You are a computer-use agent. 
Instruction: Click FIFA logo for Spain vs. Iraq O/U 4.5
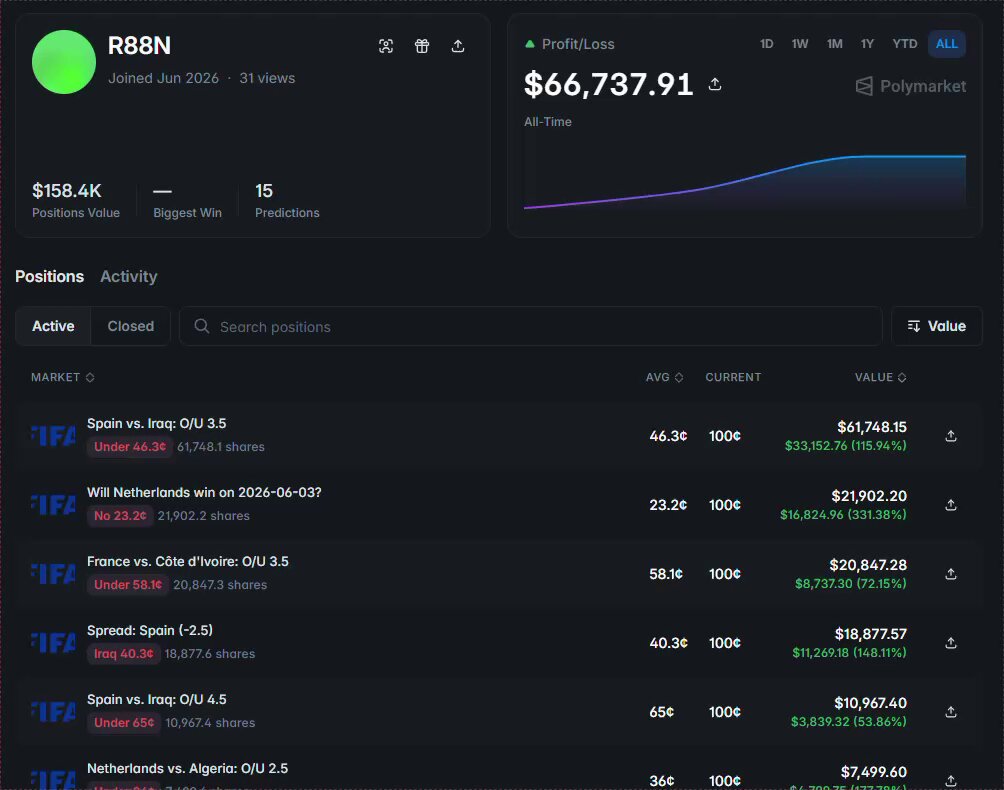pos(53,712)
